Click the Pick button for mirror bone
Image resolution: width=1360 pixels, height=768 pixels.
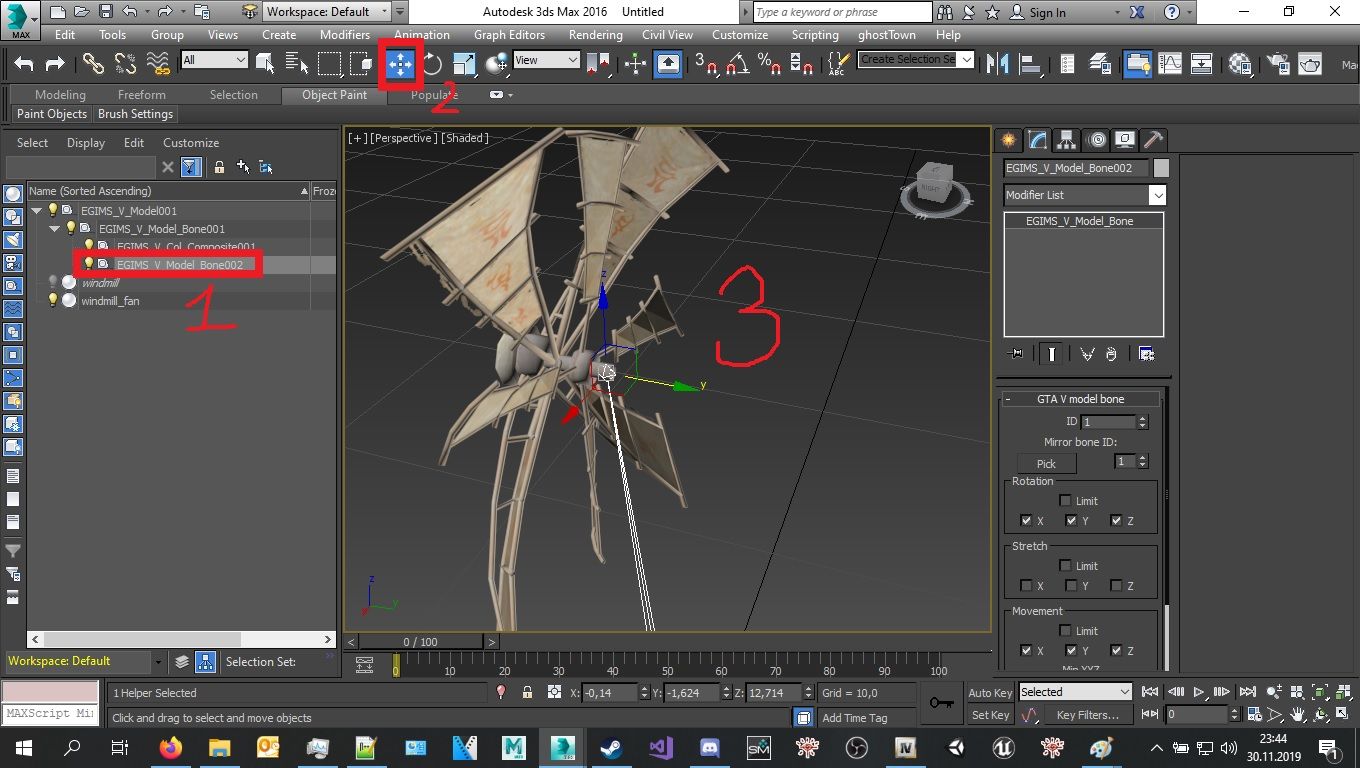coord(1046,463)
